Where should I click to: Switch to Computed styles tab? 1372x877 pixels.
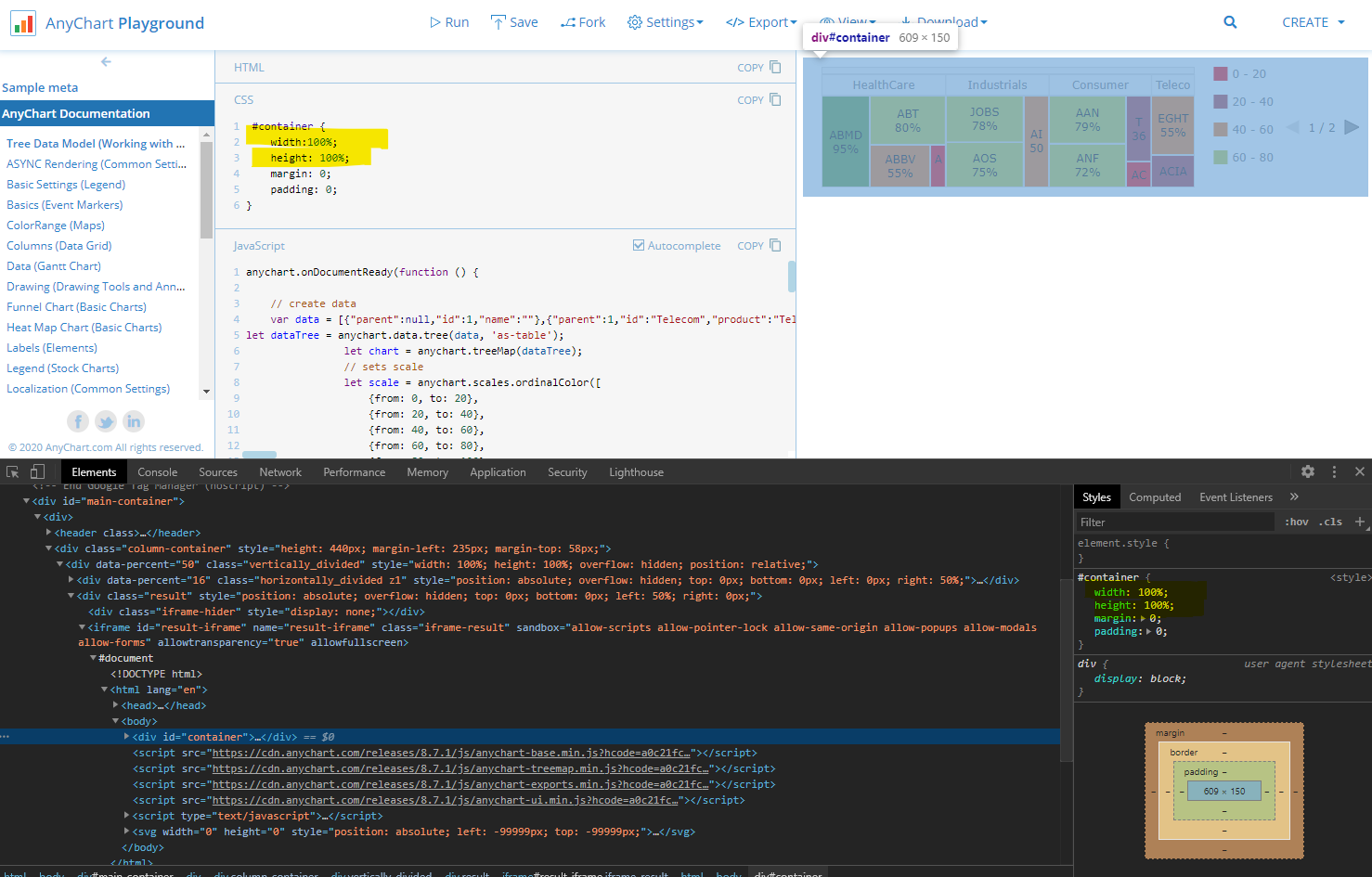click(x=1155, y=497)
